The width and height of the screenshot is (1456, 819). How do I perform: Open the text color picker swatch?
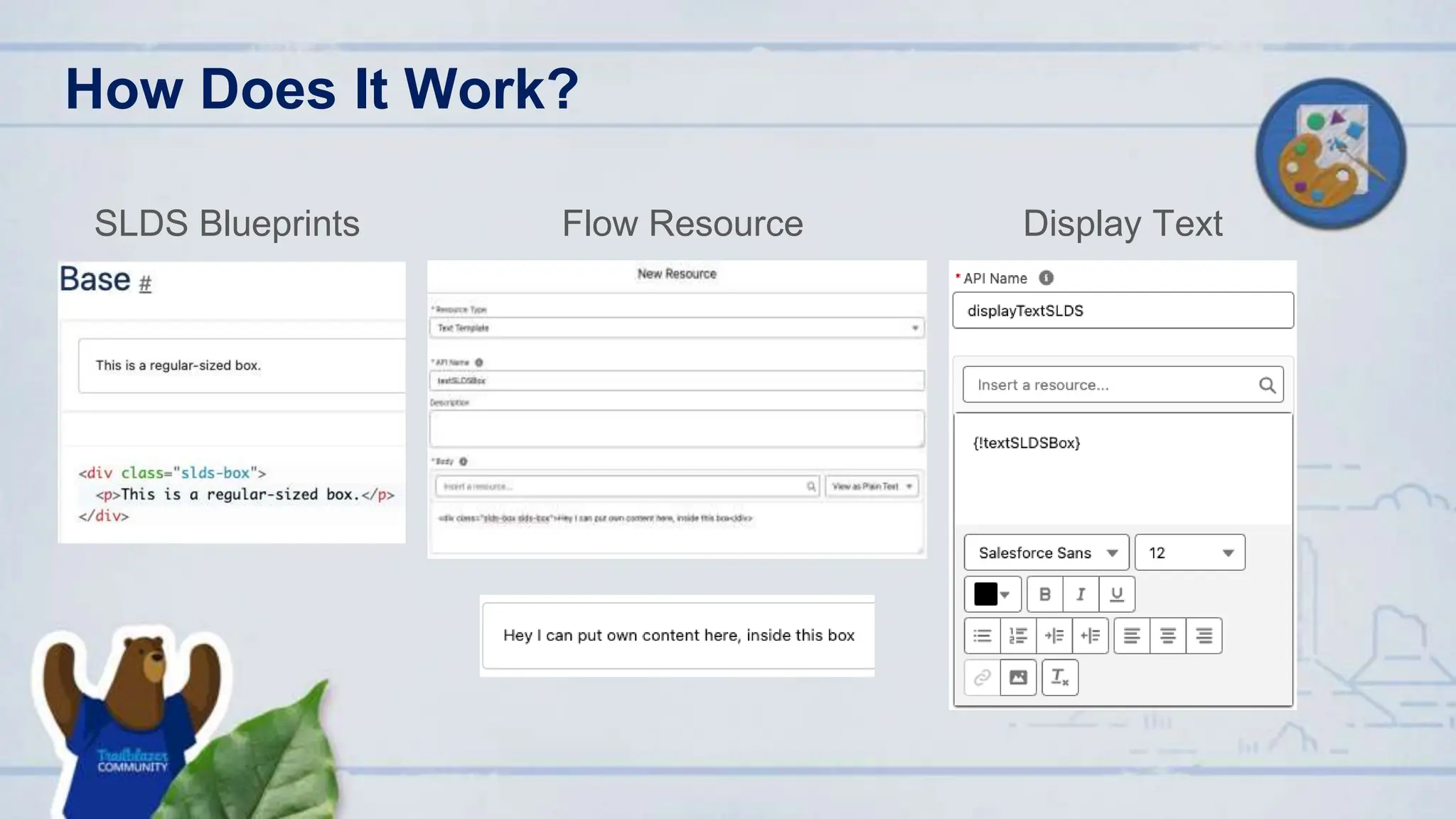[992, 594]
